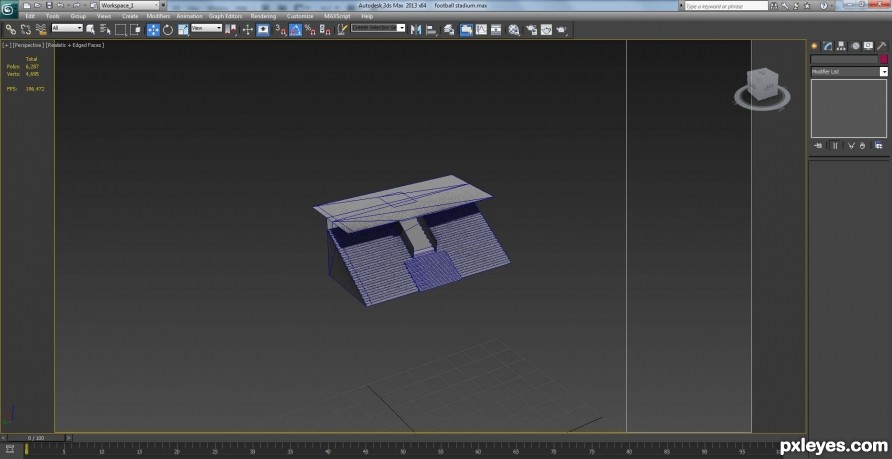This screenshot has height=459, width=892.
Task: Open the Modifiers menu
Action: pos(158,16)
